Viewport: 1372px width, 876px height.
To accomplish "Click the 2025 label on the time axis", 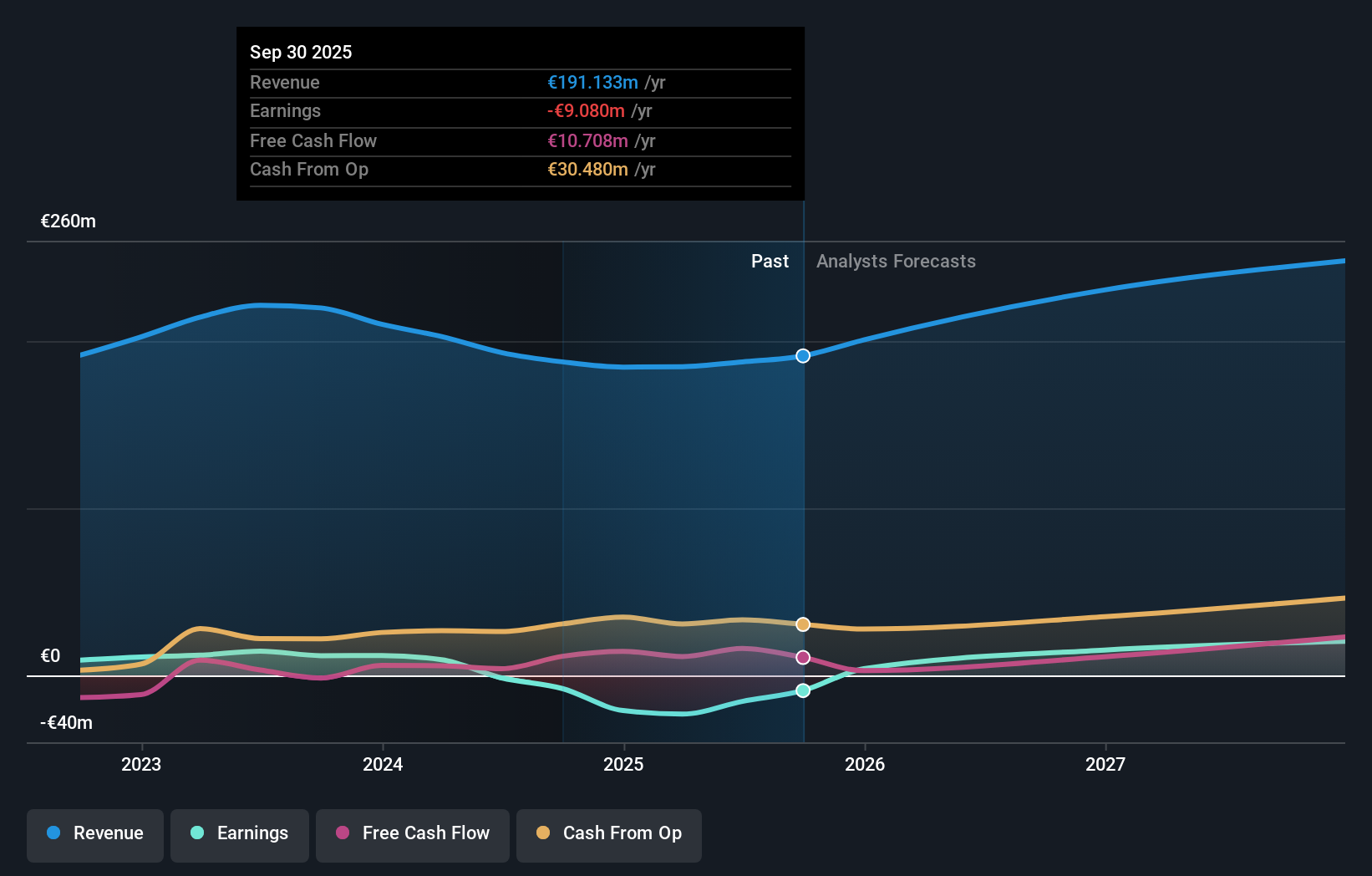I will [624, 764].
